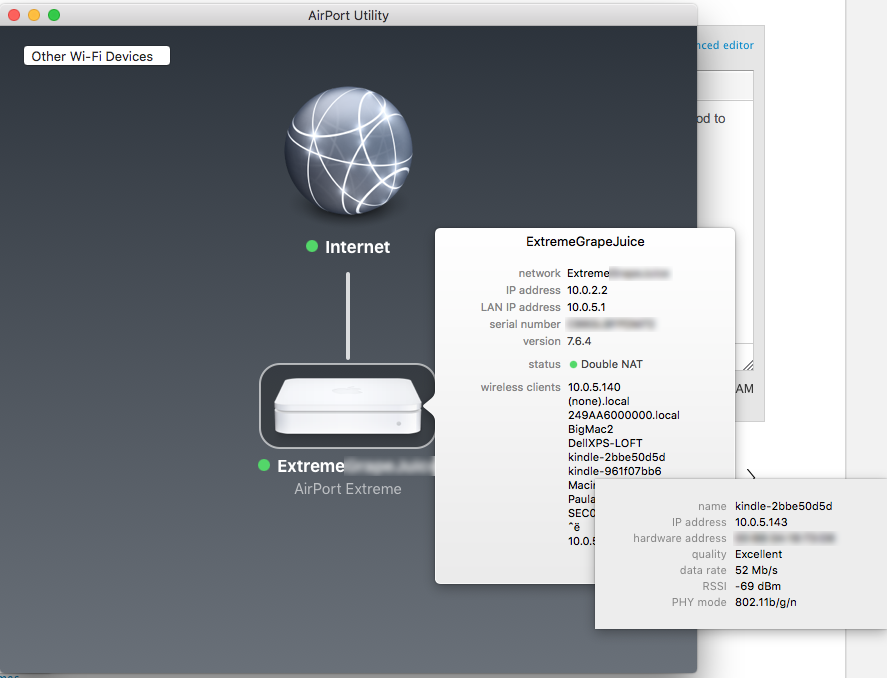Select wireless client DellXPS-LOFT

click(605, 443)
